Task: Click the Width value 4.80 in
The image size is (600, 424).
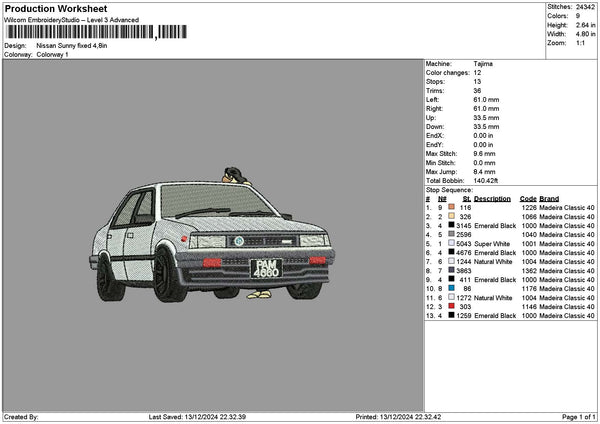Action: pyautogui.click(x=585, y=34)
